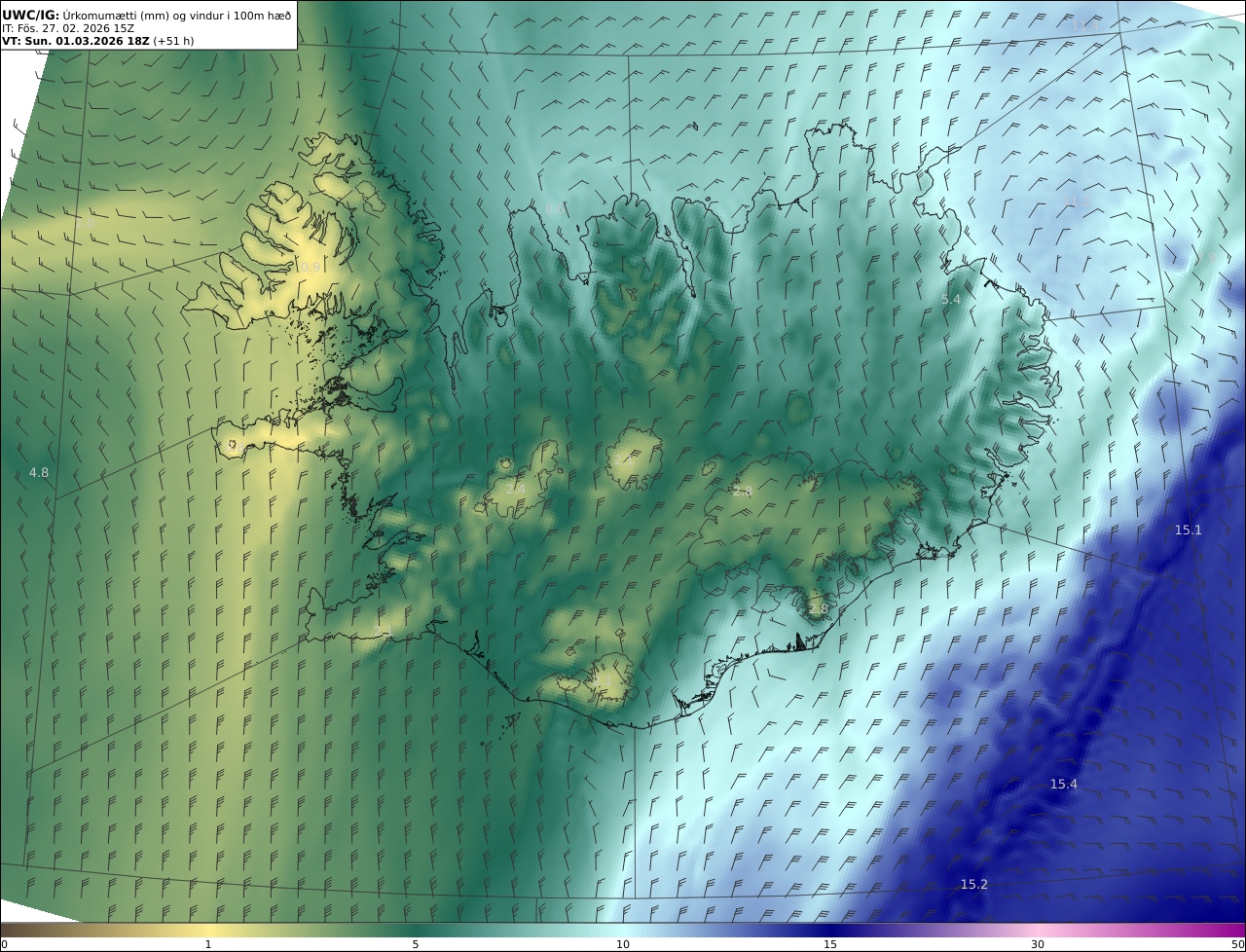Image resolution: width=1246 pixels, height=952 pixels.
Task: Click the 8.6 value on the north coast
Action: click(555, 209)
